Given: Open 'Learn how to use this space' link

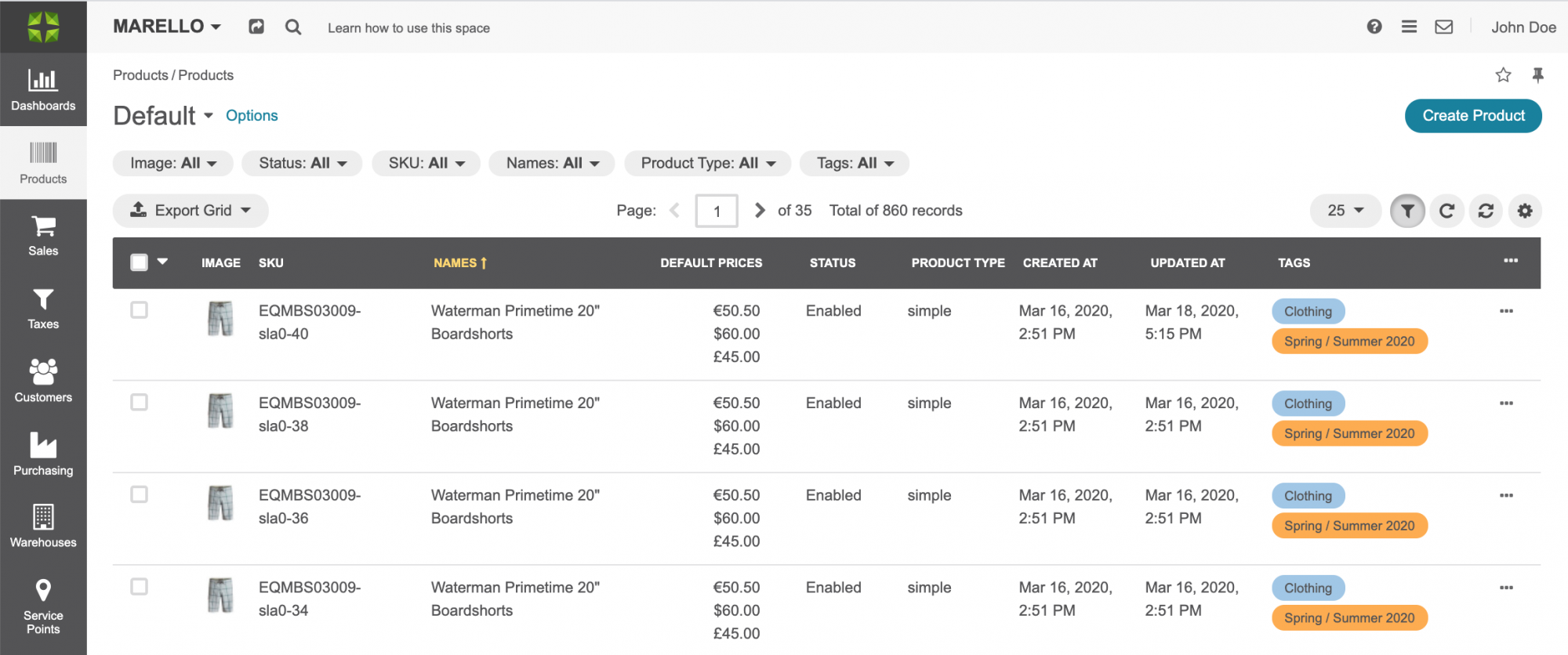Looking at the screenshot, I should tap(408, 28).
